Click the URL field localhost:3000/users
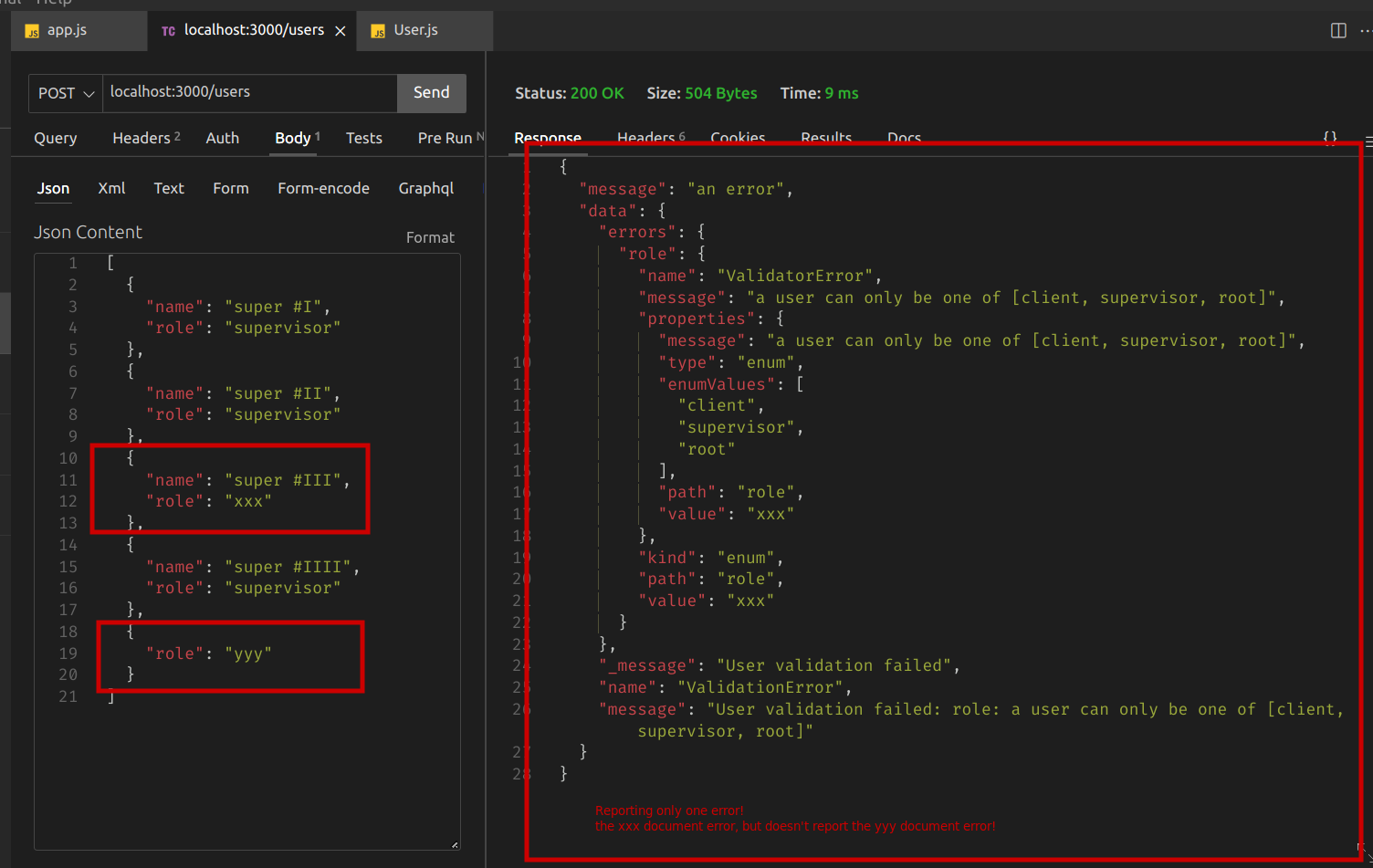The width and height of the screenshot is (1373, 868). [249, 92]
